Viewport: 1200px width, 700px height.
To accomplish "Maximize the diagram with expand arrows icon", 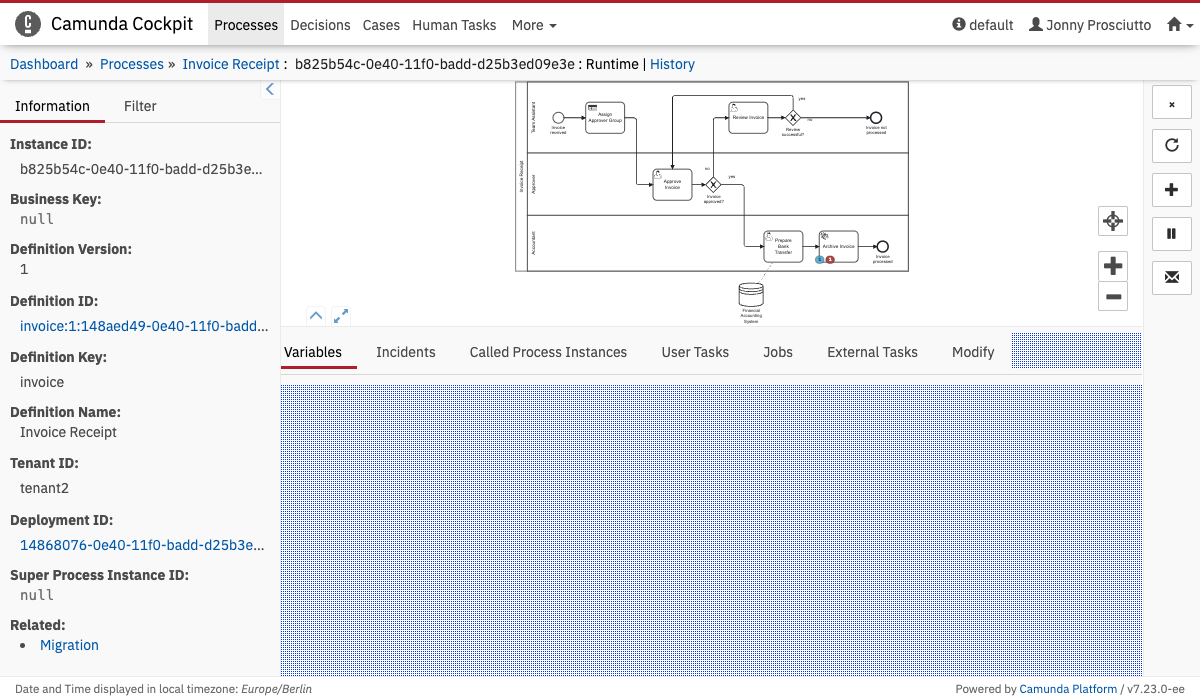I will 341,316.
